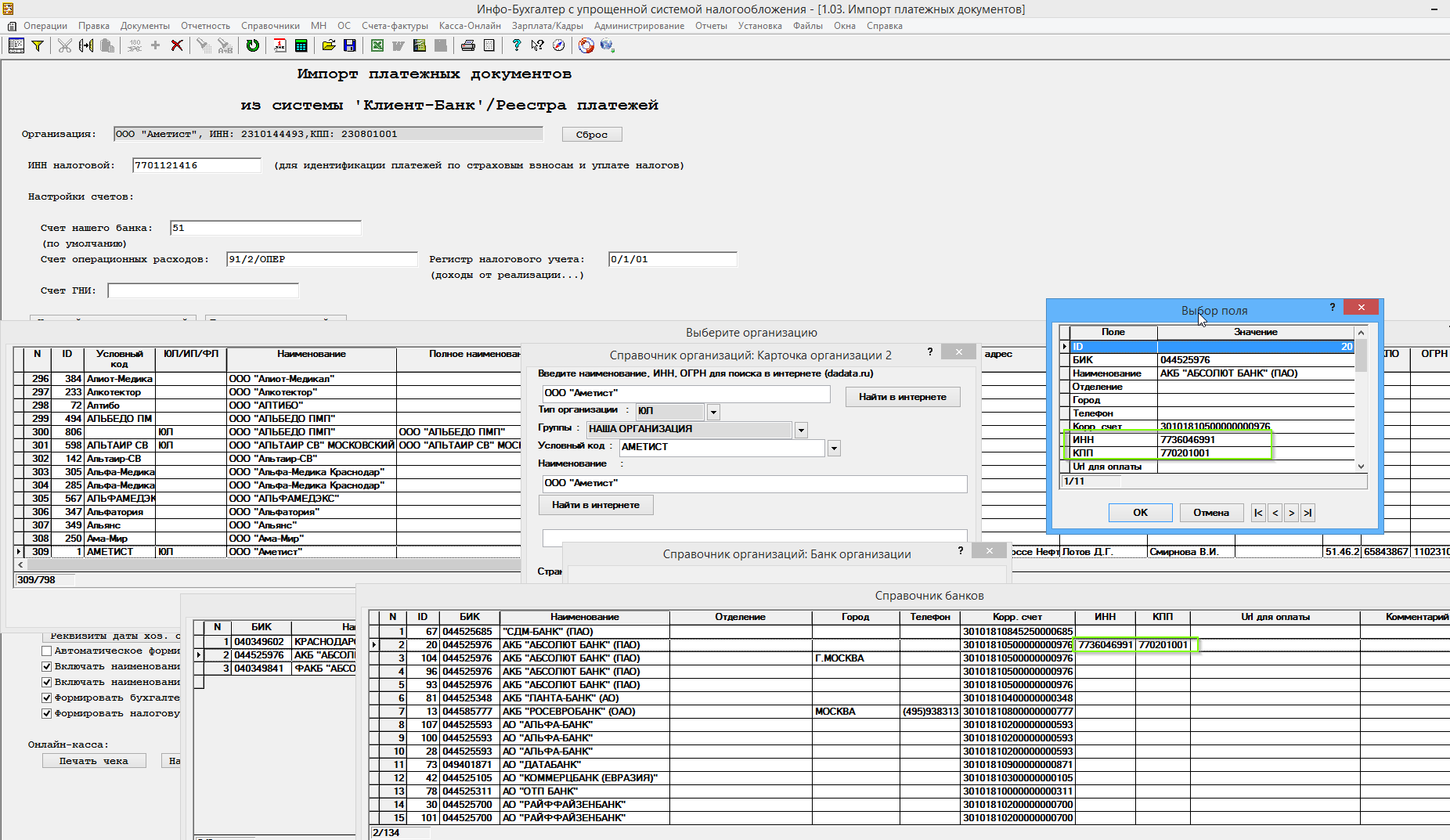This screenshot has width=1450, height=840.
Task: Click the Регистр налогового учета field
Action: 673,259
